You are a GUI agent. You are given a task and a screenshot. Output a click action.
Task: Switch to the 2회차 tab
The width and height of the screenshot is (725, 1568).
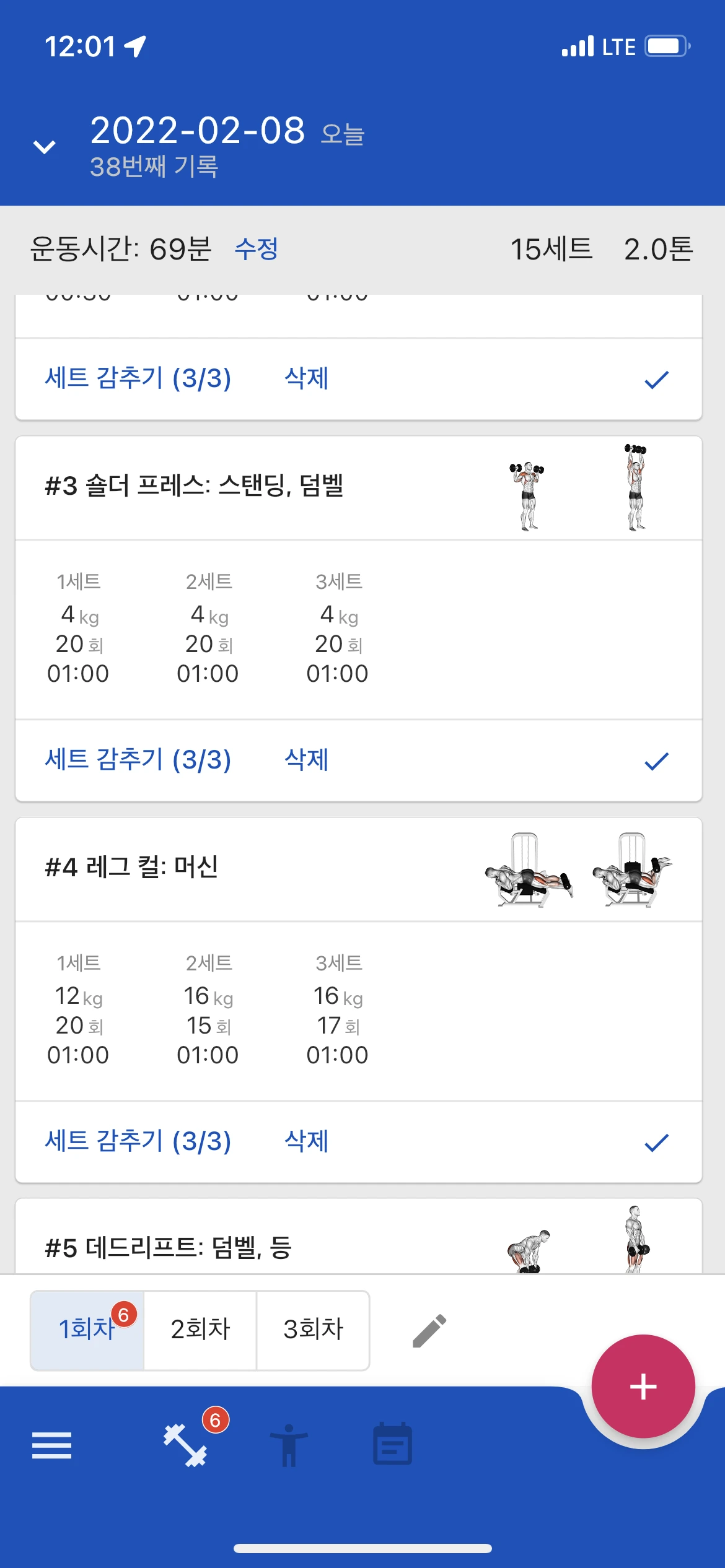pos(200,1330)
